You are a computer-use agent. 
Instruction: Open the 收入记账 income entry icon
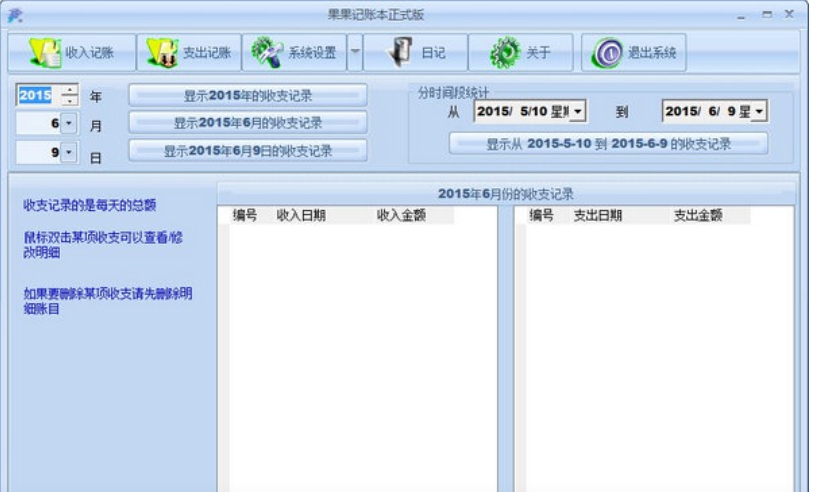click(44, 53)
